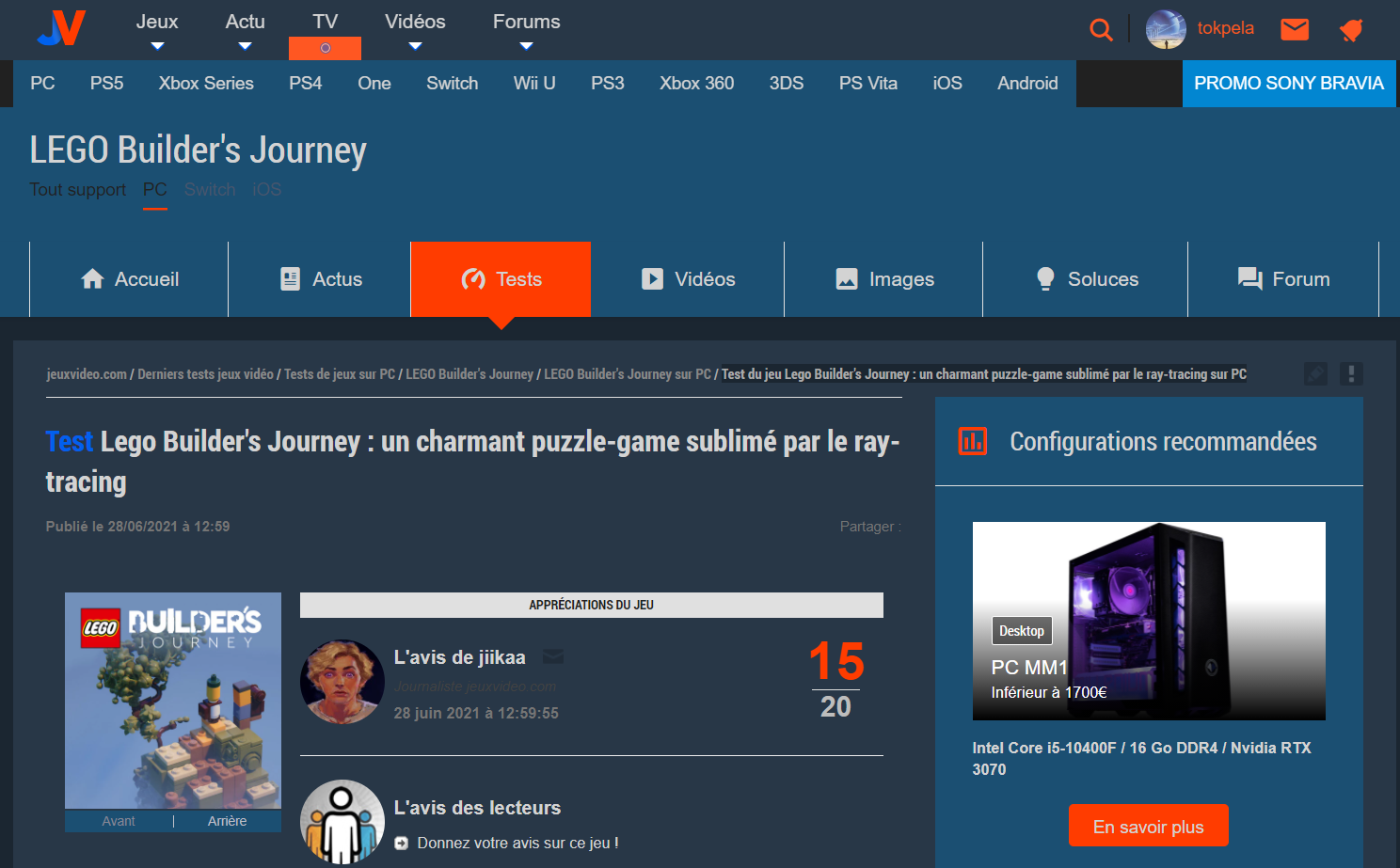The image size is (1400, 868).
Task: Select PS4 in the platform bar
Action: tap(306, 84)
